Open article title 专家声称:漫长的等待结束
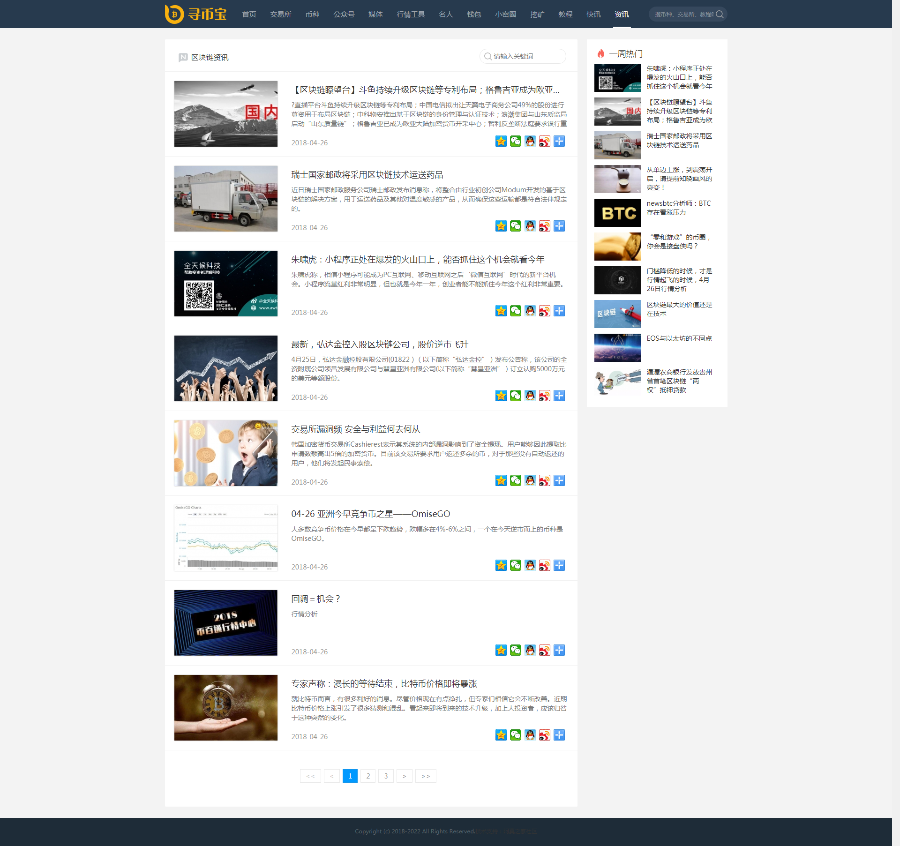 pos(384,684)
